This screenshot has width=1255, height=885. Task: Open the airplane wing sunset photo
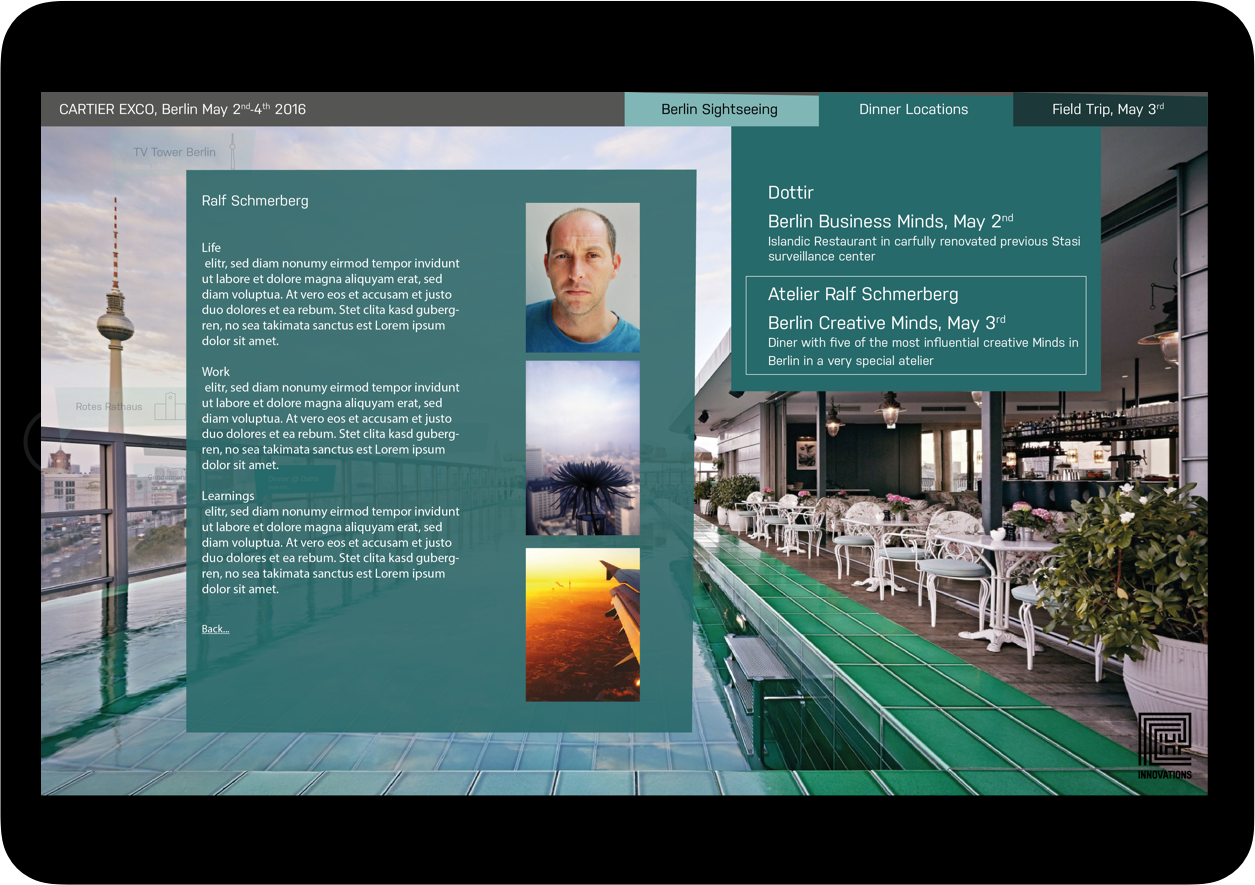582,624
